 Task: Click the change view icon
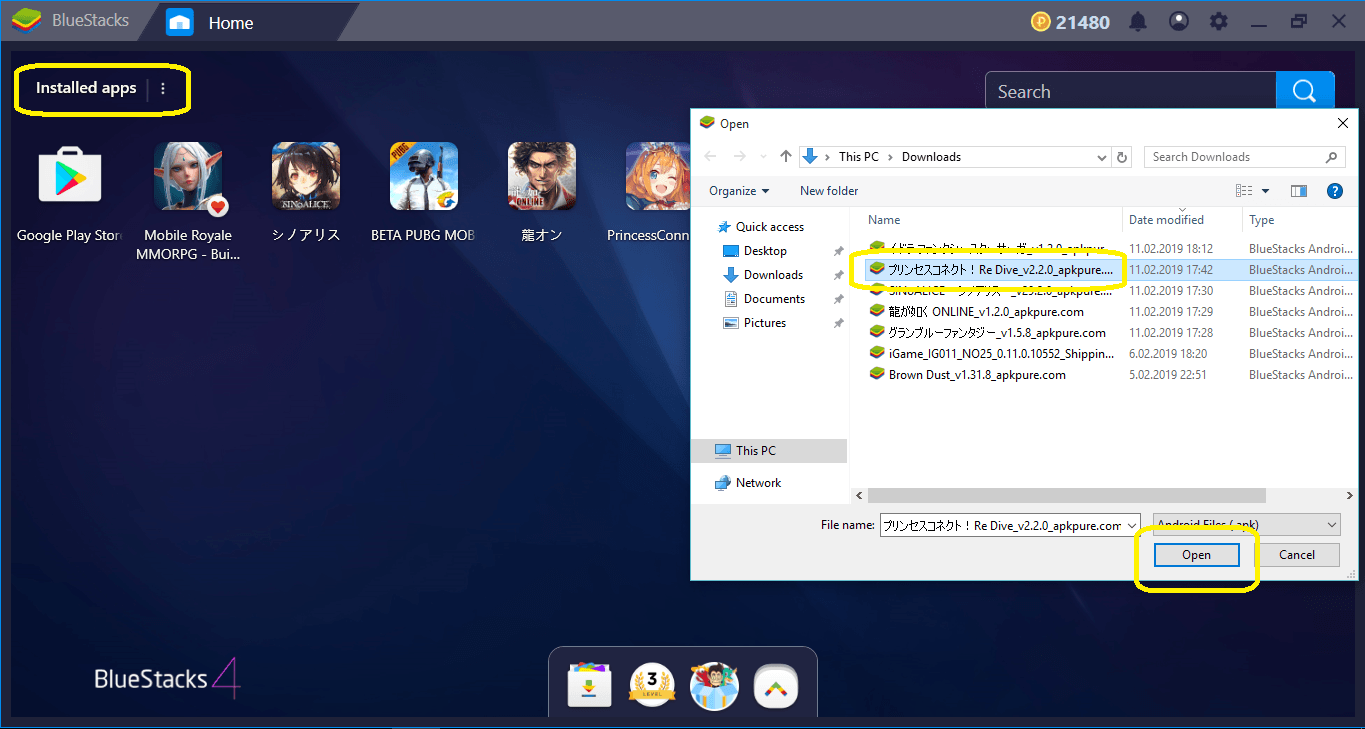coord(1244,191)
